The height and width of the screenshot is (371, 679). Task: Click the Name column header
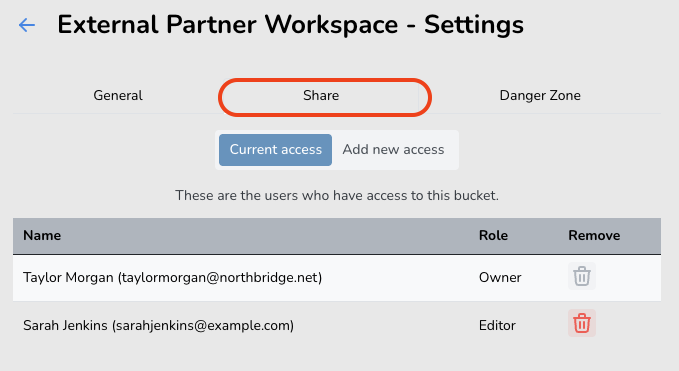(x=42, y=236)
